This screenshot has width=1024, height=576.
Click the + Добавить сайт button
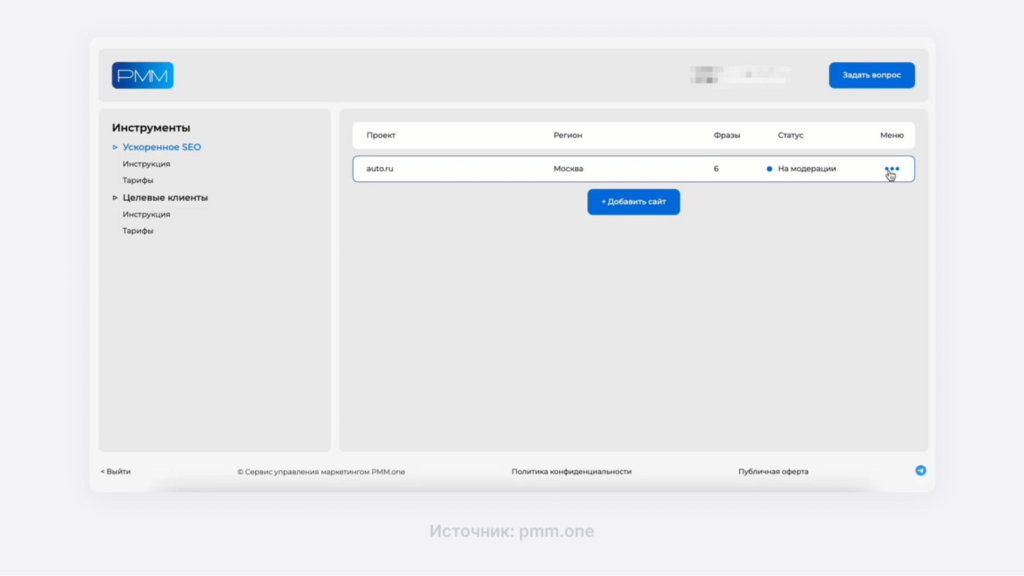[x=633, y=202]
